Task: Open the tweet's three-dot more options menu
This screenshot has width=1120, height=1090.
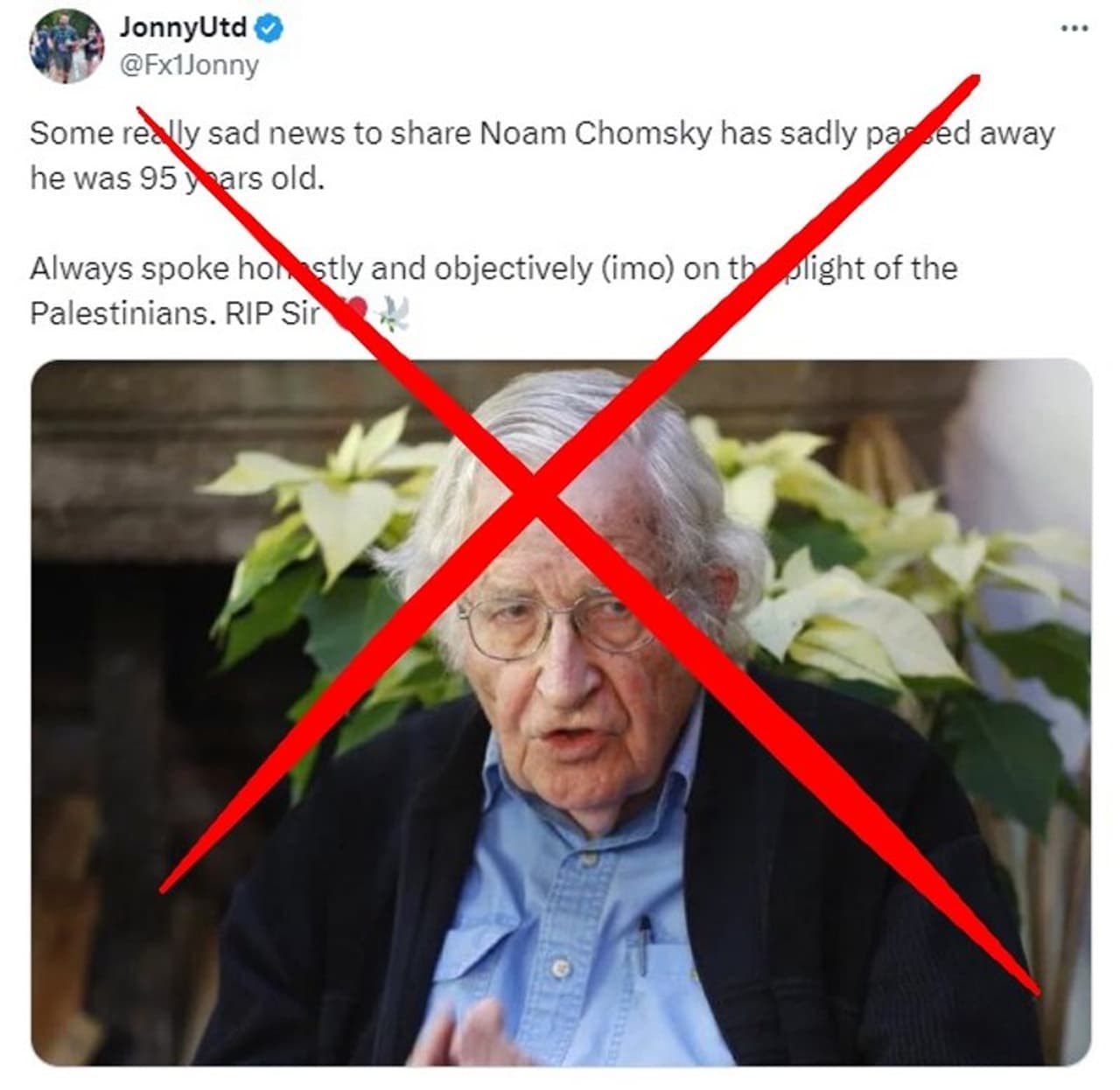Action: click(x=1074, y=28)
